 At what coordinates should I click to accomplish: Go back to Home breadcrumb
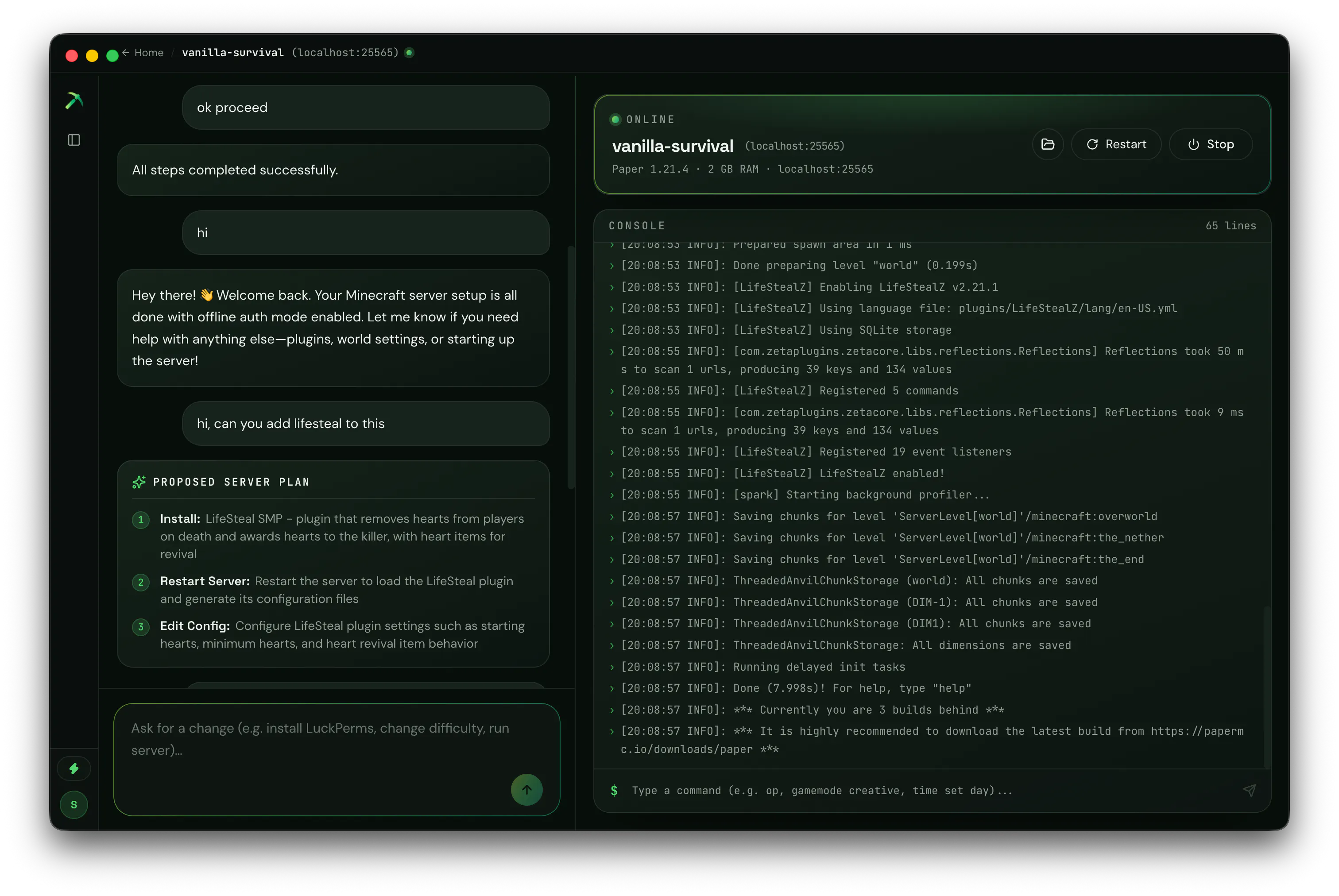(x=143, y=53)
